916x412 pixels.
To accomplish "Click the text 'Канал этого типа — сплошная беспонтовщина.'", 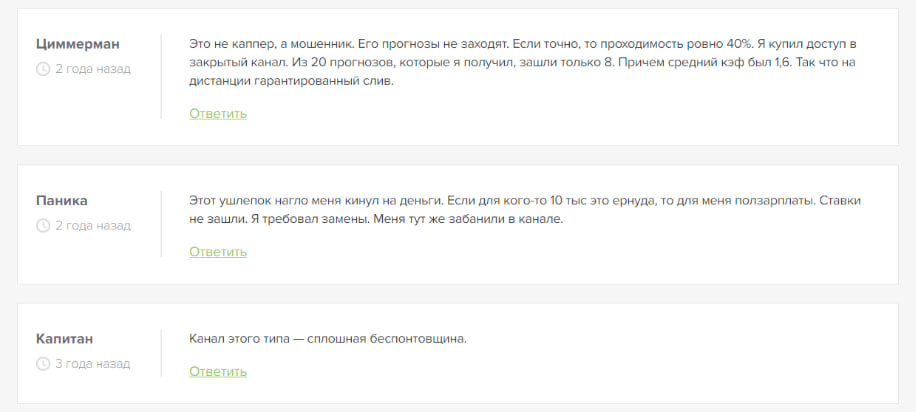I will click(x=328, y=339).
